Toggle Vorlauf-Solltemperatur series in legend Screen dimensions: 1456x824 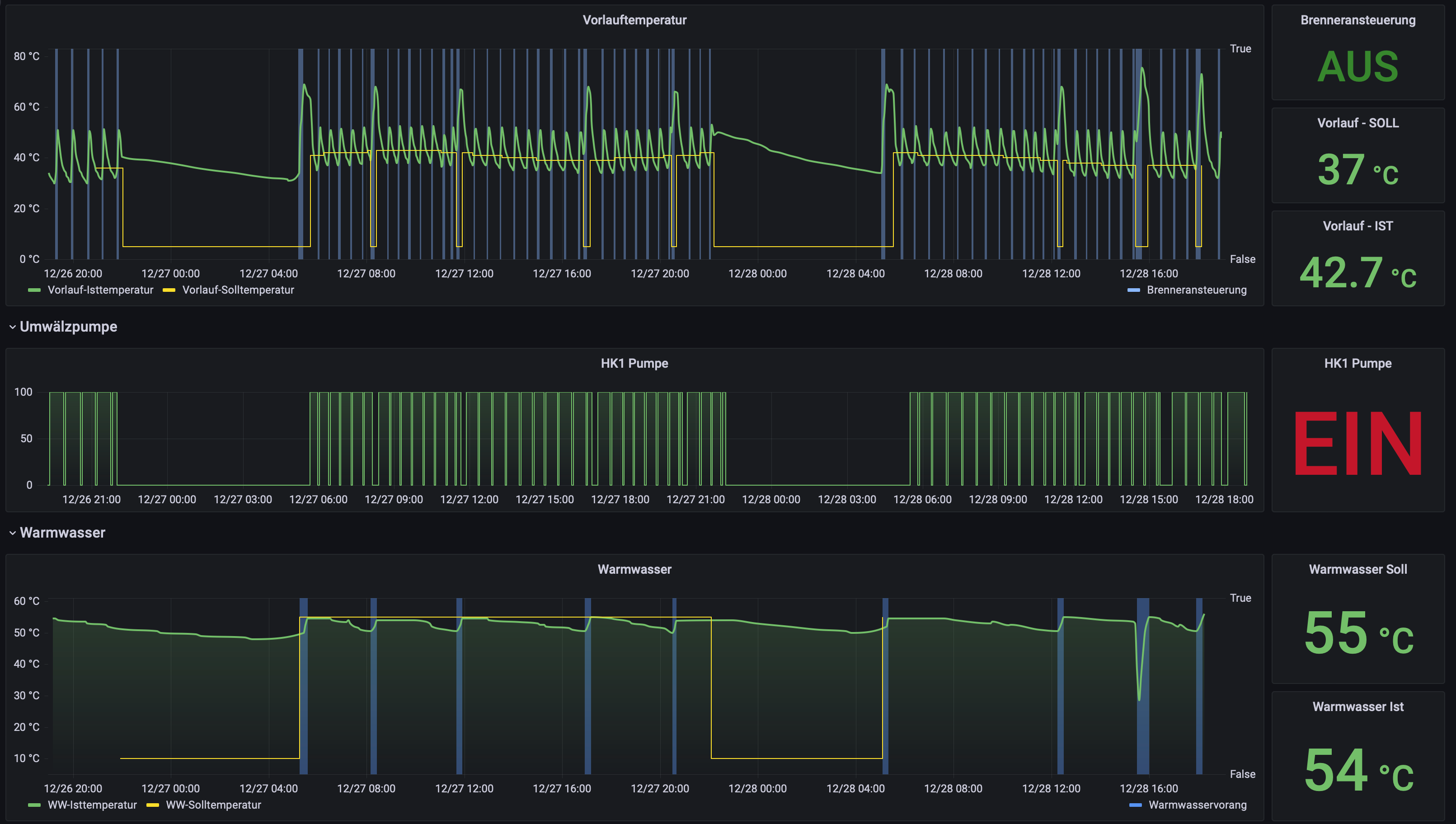coord(238,290)
